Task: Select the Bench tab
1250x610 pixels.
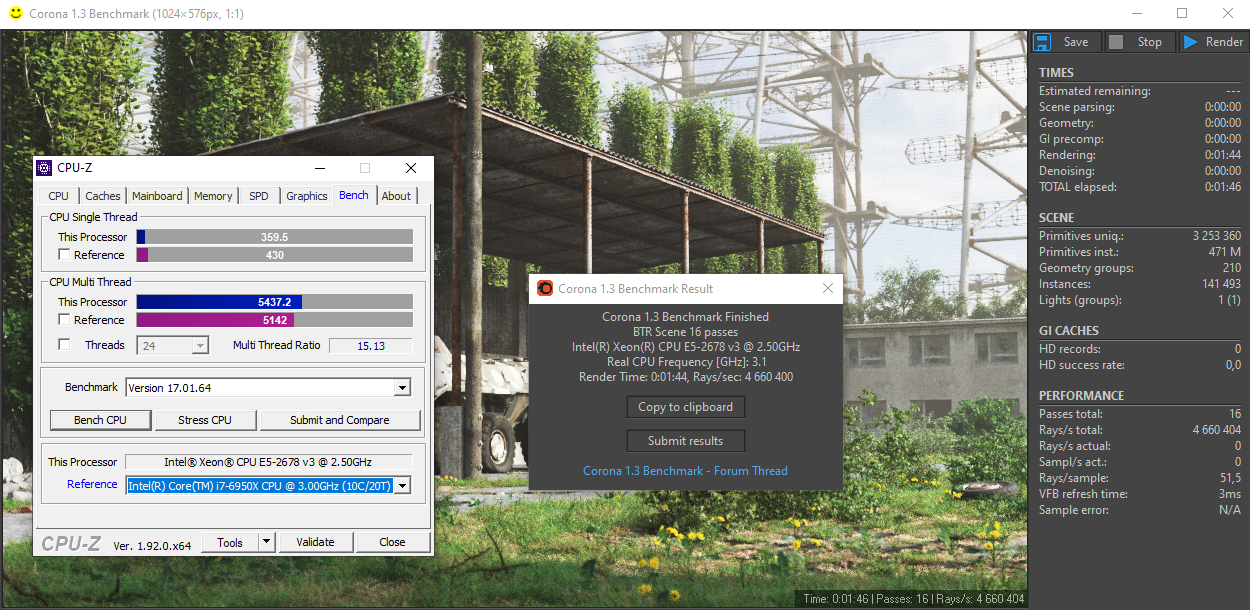Action: coord(354,195)
